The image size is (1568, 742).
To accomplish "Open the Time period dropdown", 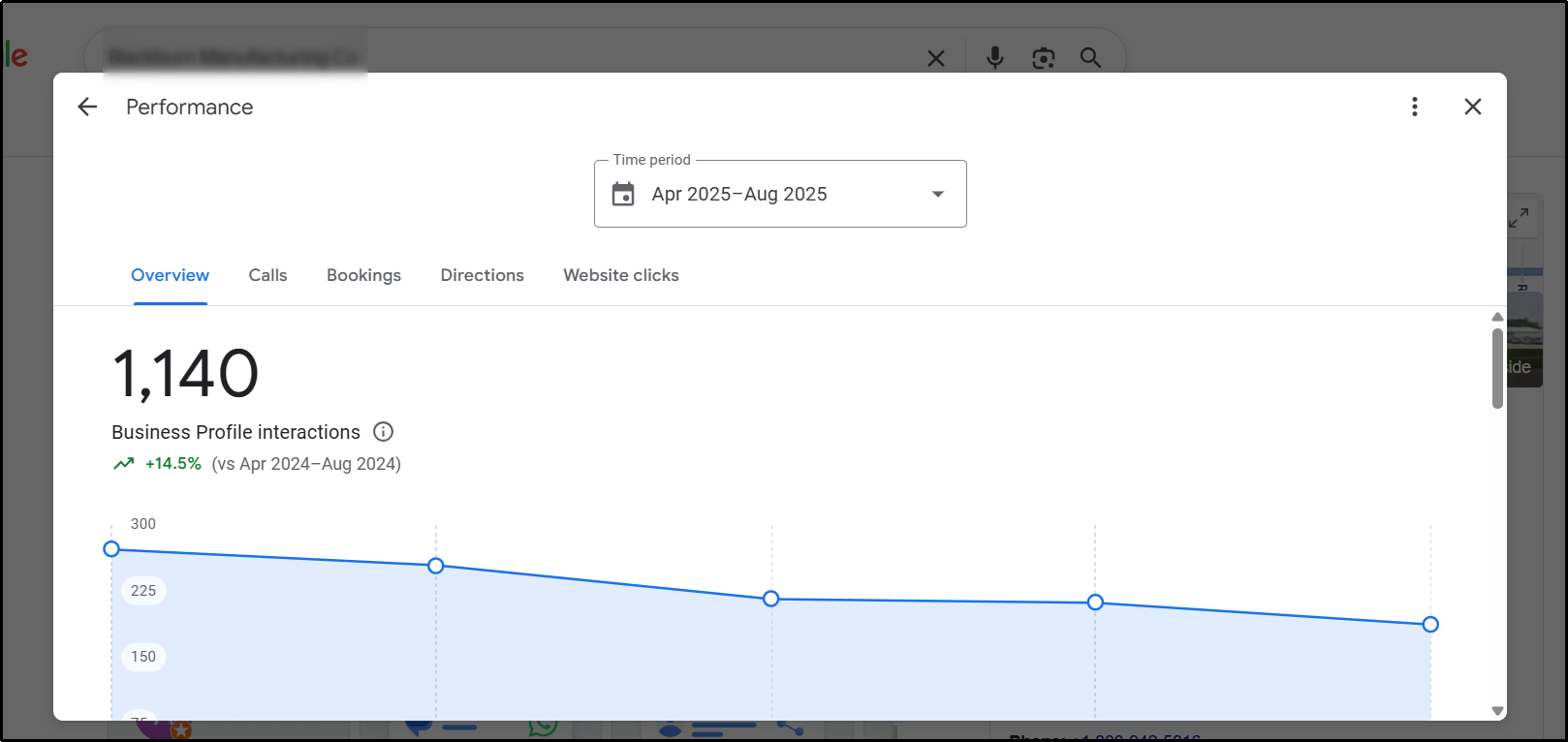I will pos(780,194).
